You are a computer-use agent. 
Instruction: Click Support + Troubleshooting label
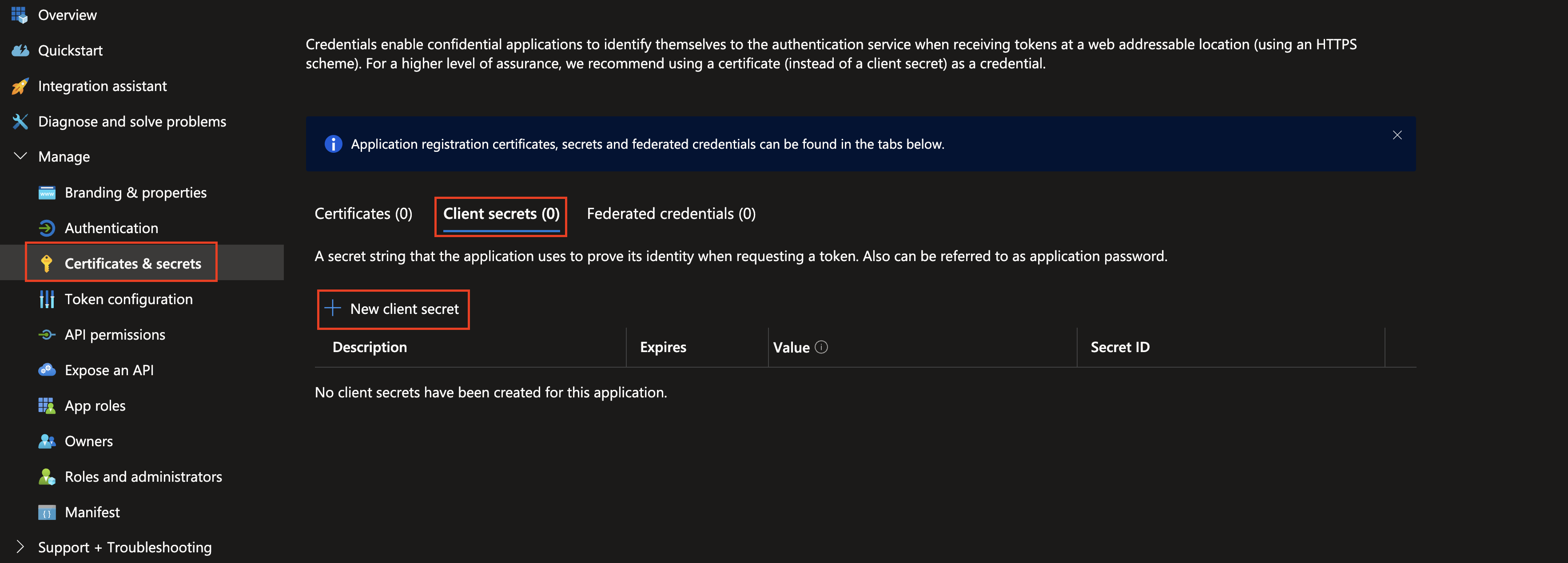coord(125,547)
